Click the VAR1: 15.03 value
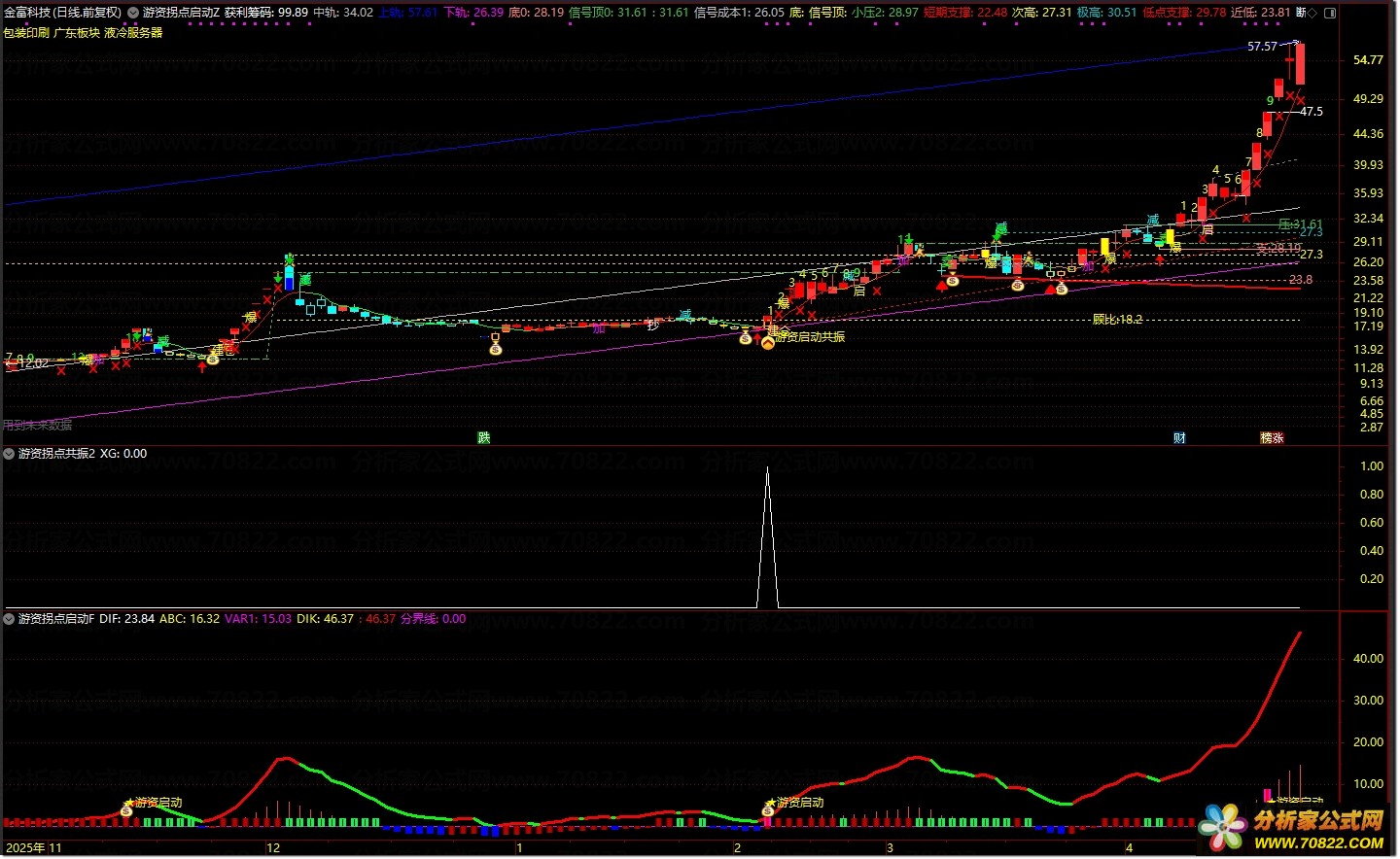Screen dimensions: 1400x859 [x=259, y=619]
